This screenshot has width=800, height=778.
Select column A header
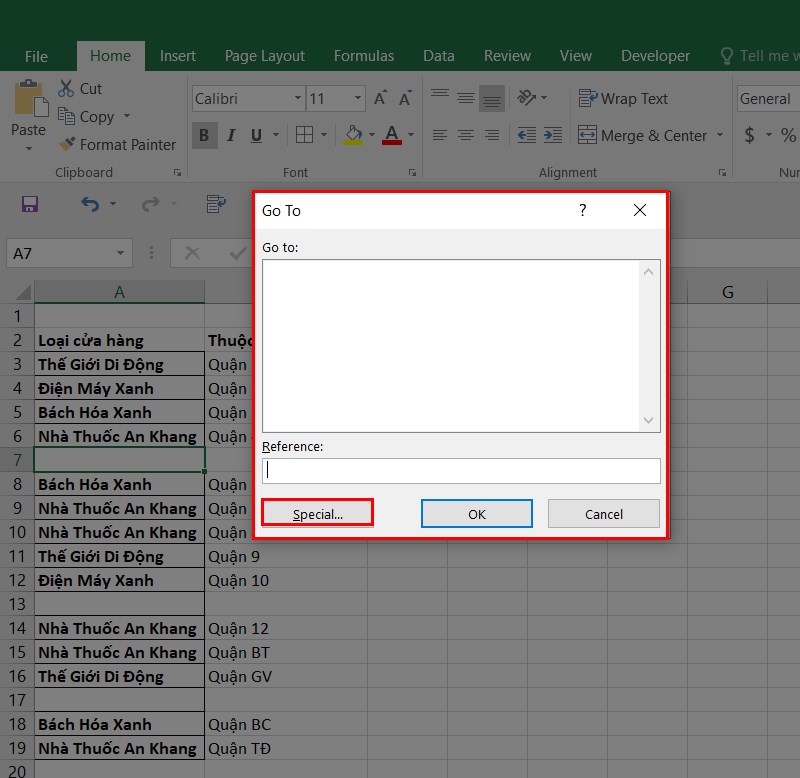119,292
